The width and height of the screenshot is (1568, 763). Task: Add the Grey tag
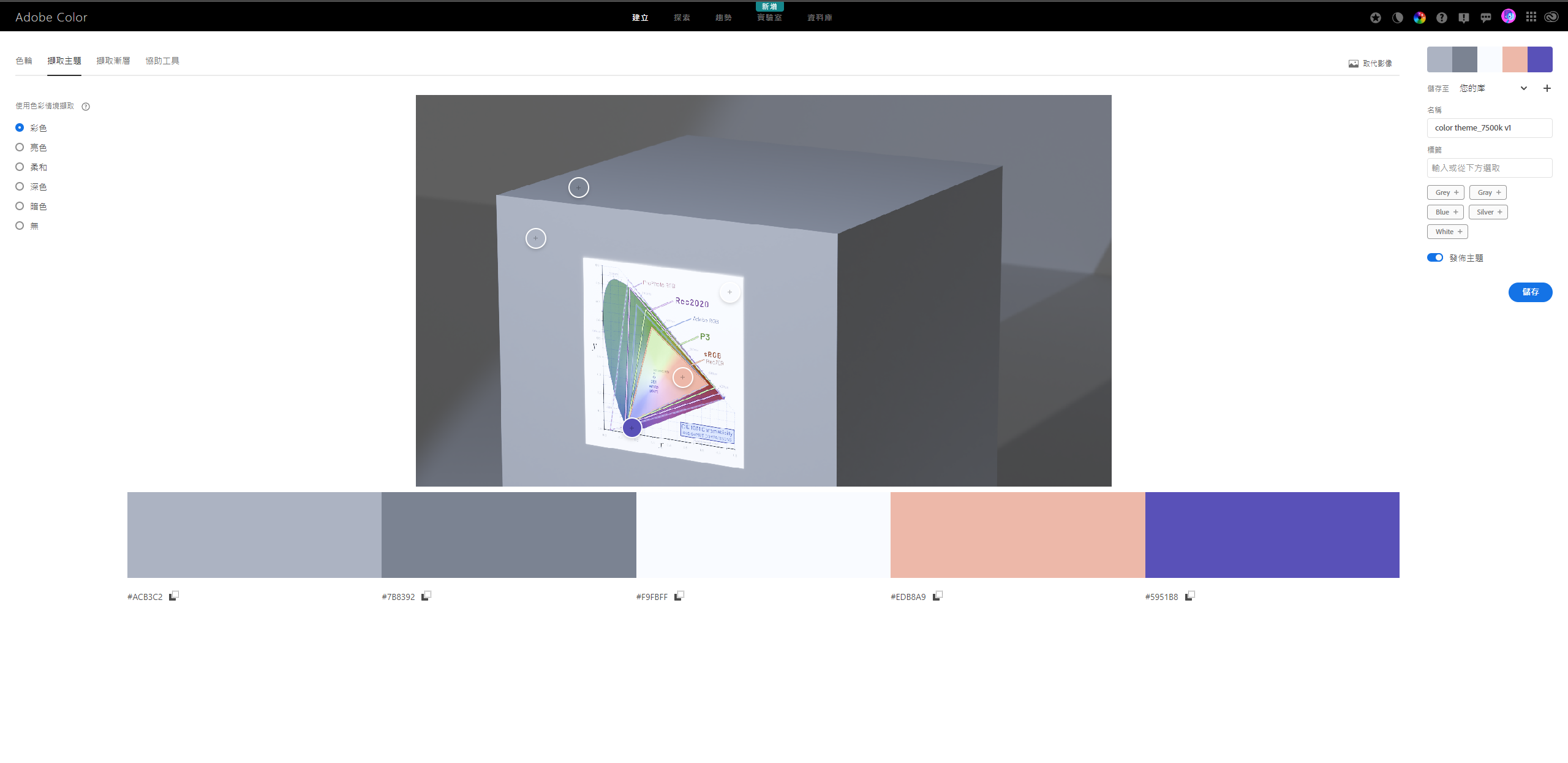1445,192
